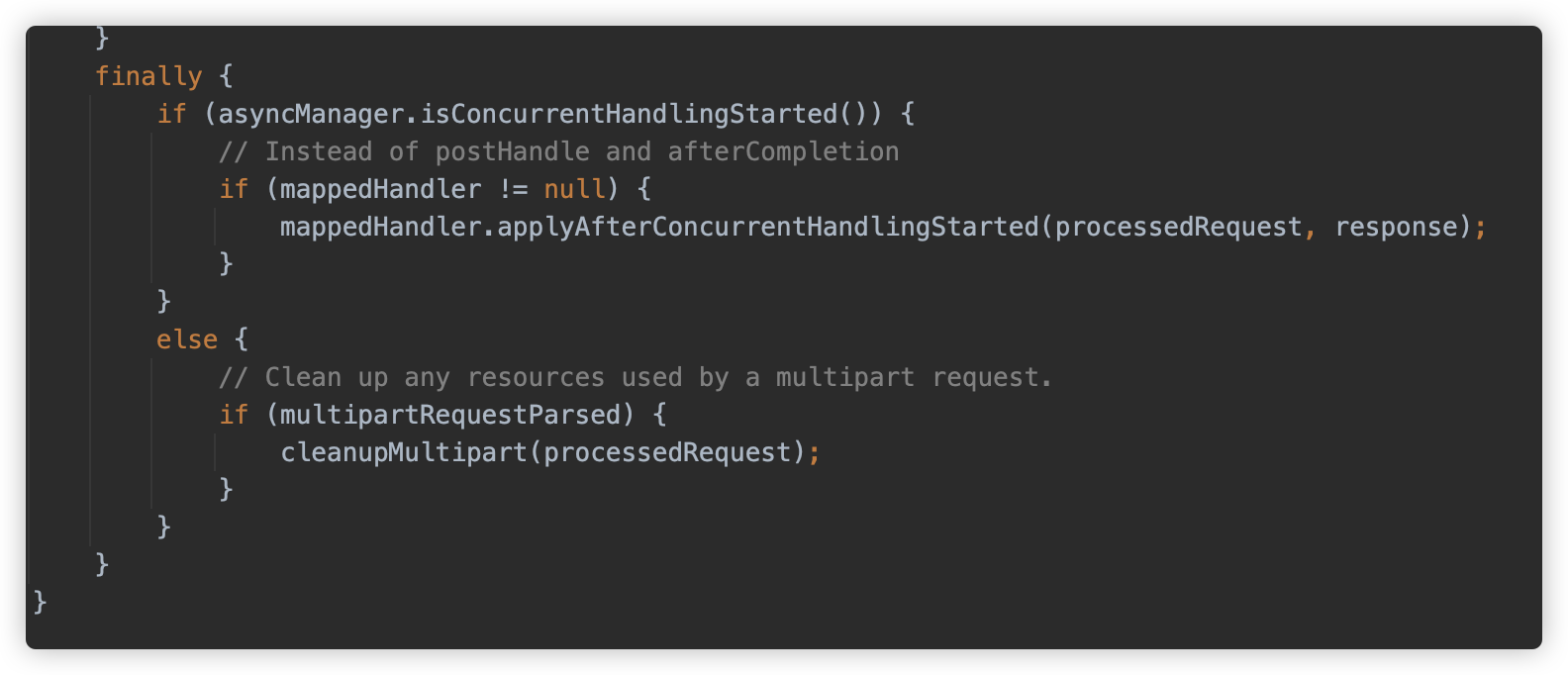Click the opening brace after else
This screenshot has height=675, width=1568.
(241, 339)
